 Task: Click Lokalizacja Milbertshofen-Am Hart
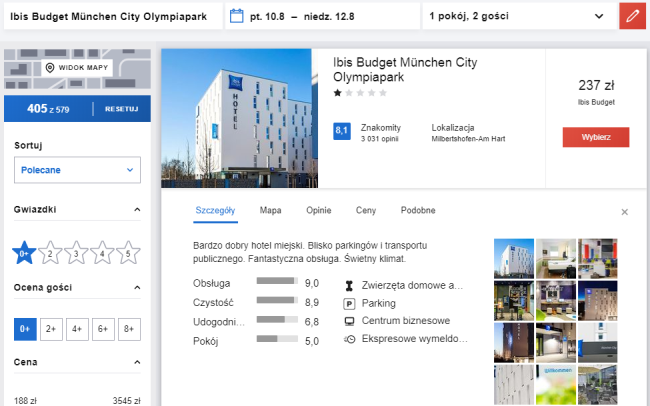tap(468, 133)
